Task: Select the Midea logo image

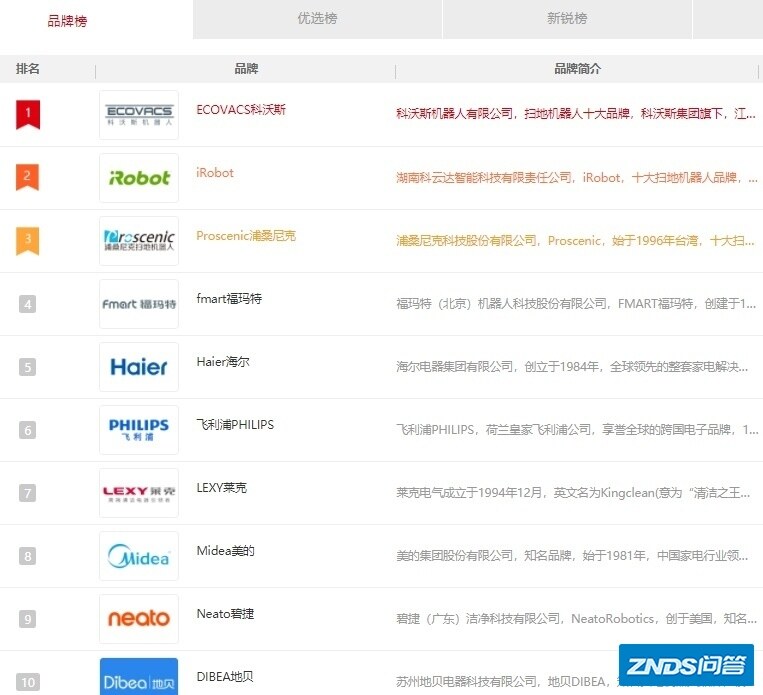Action: pos(139,556)
